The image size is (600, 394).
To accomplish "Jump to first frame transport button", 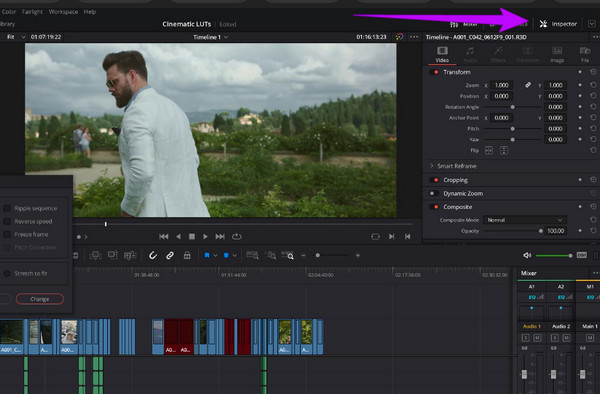I will coord(163,236).
